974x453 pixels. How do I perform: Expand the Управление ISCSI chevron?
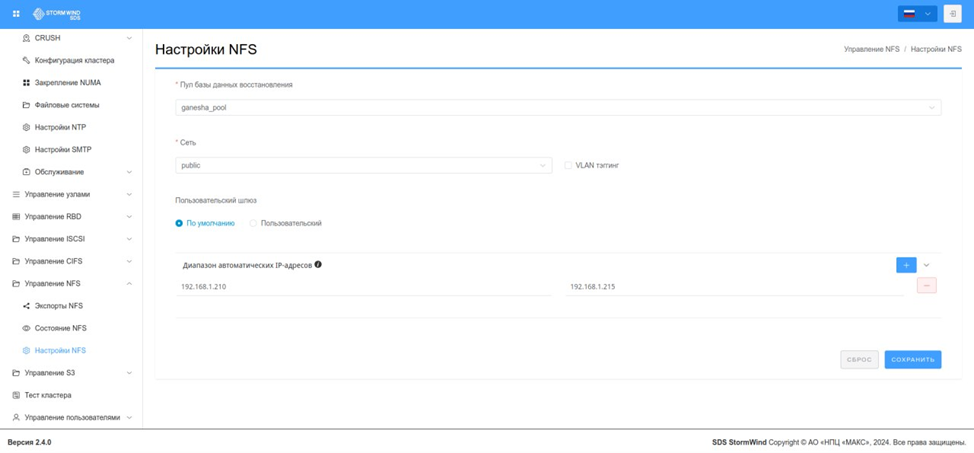pyautogui.click(x=129, y=239)
